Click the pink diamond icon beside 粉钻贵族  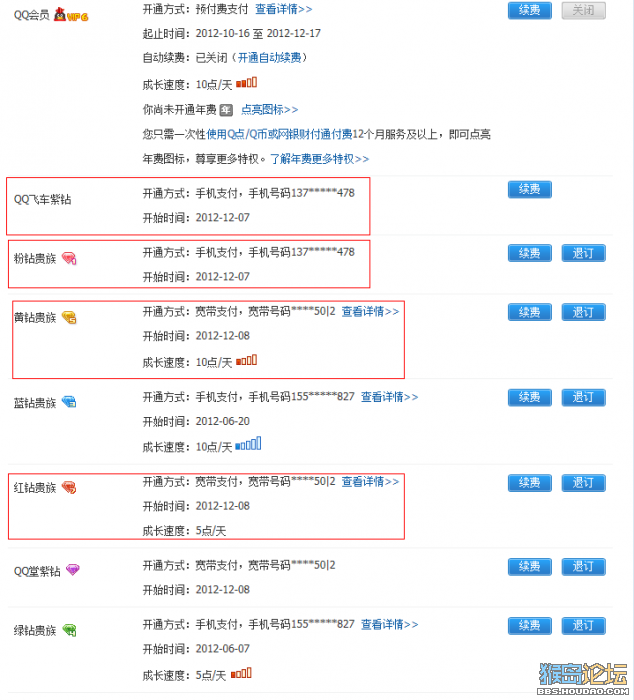coord(69,258)
